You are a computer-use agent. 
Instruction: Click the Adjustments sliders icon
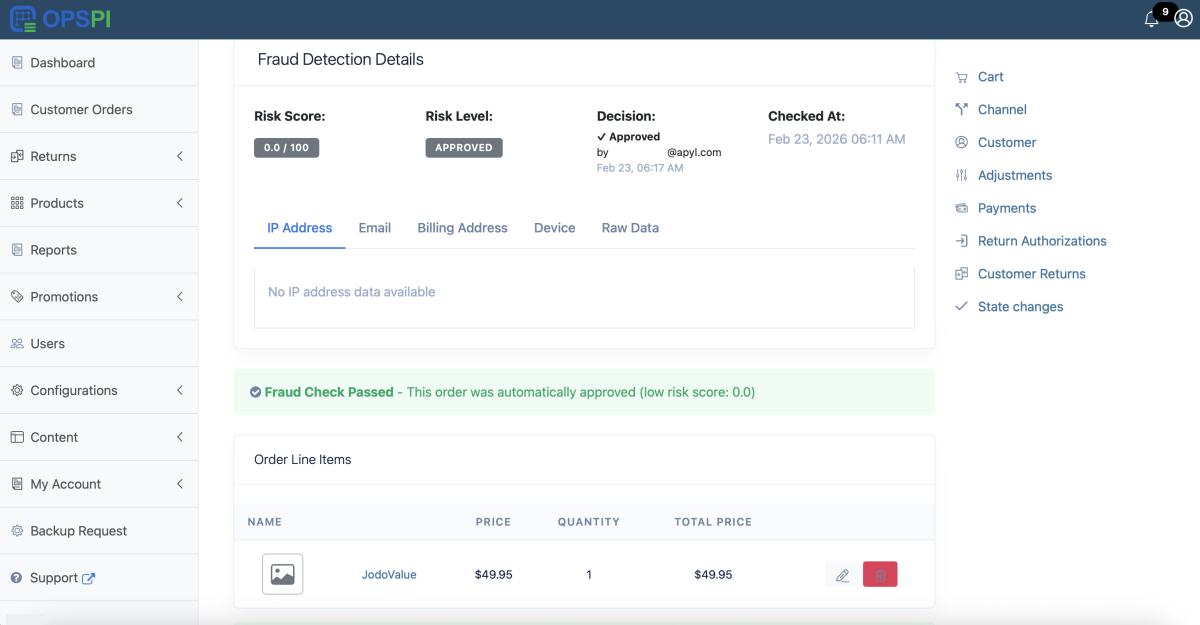click(961, 175)
